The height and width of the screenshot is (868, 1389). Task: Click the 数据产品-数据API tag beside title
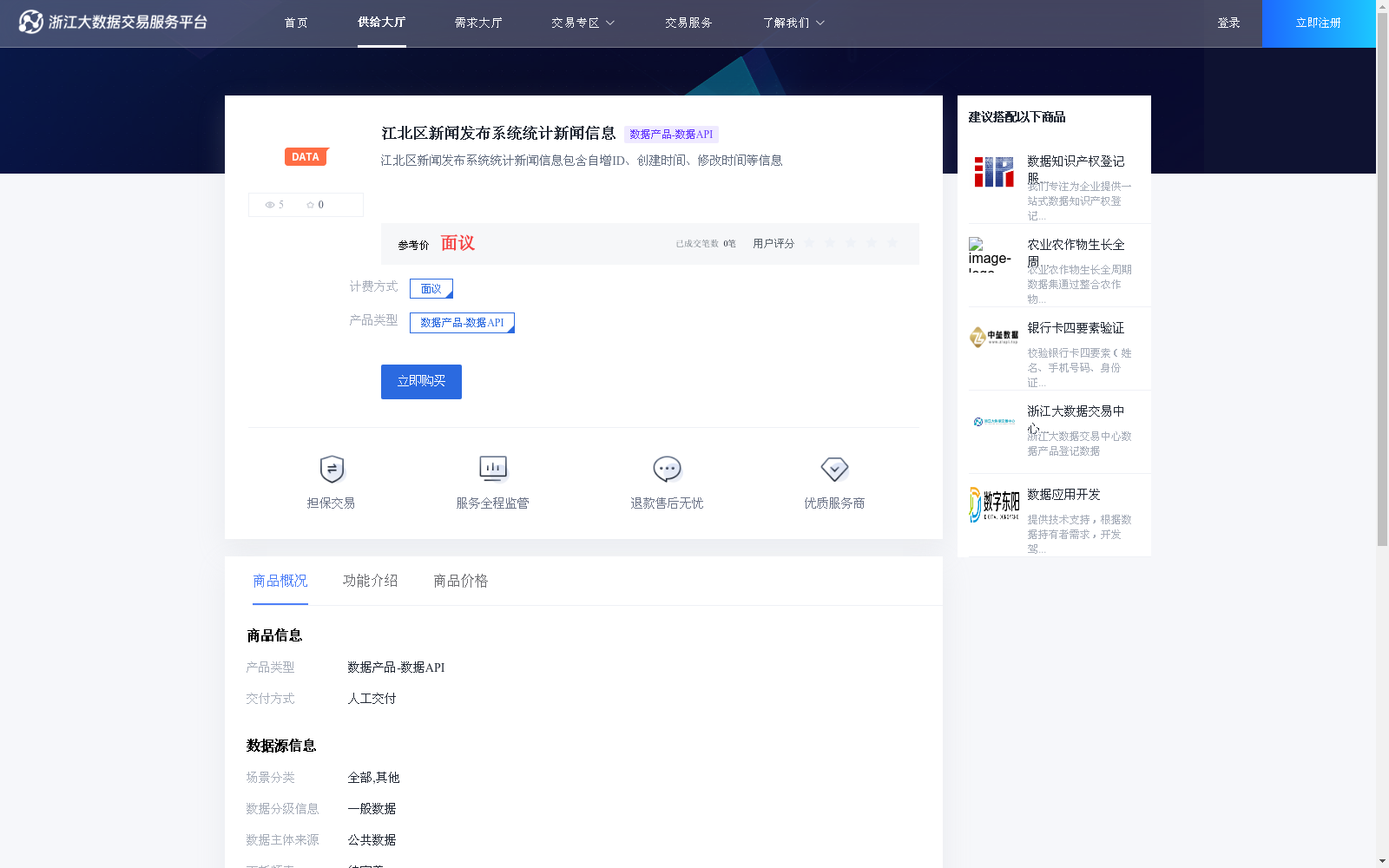671,135
